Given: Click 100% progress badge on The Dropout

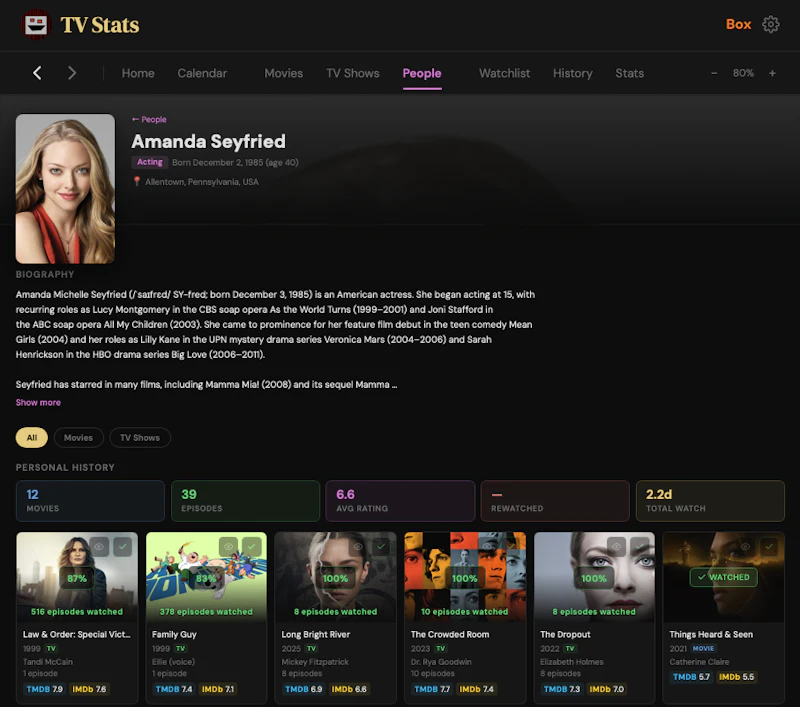Looking at the screenshot, I should pyautogui.click(x=594, y=578).
